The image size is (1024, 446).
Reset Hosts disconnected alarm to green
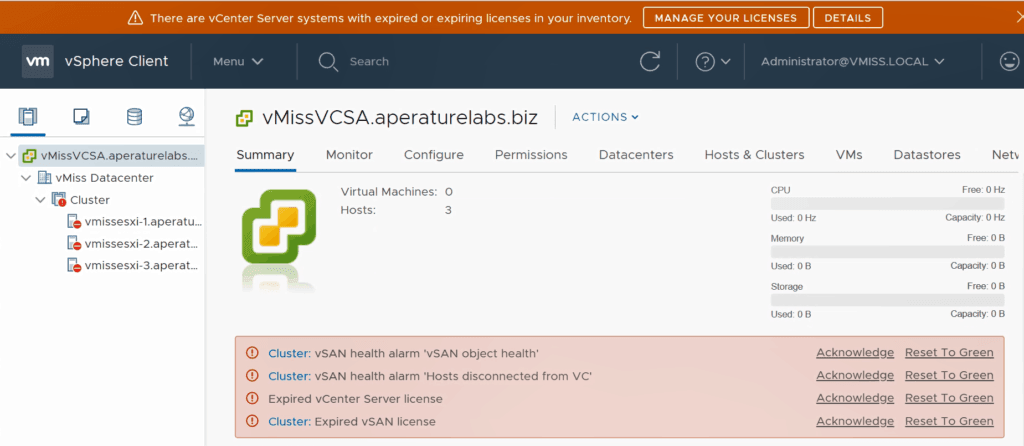[x=949, y=375]
